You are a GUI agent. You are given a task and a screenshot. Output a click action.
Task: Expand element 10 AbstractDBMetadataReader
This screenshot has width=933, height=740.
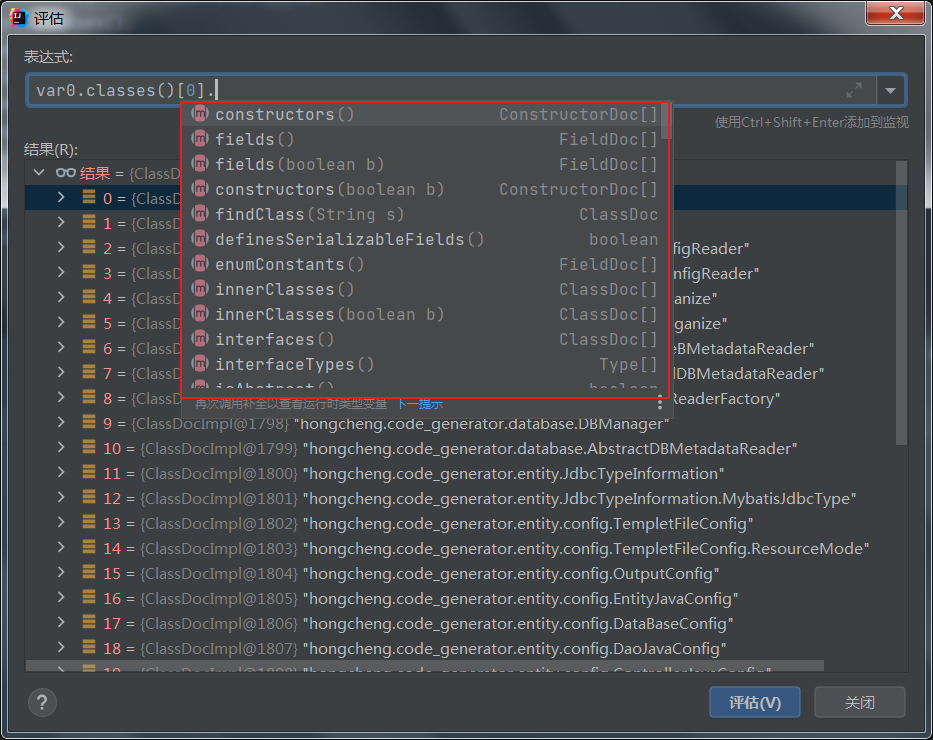61,447
